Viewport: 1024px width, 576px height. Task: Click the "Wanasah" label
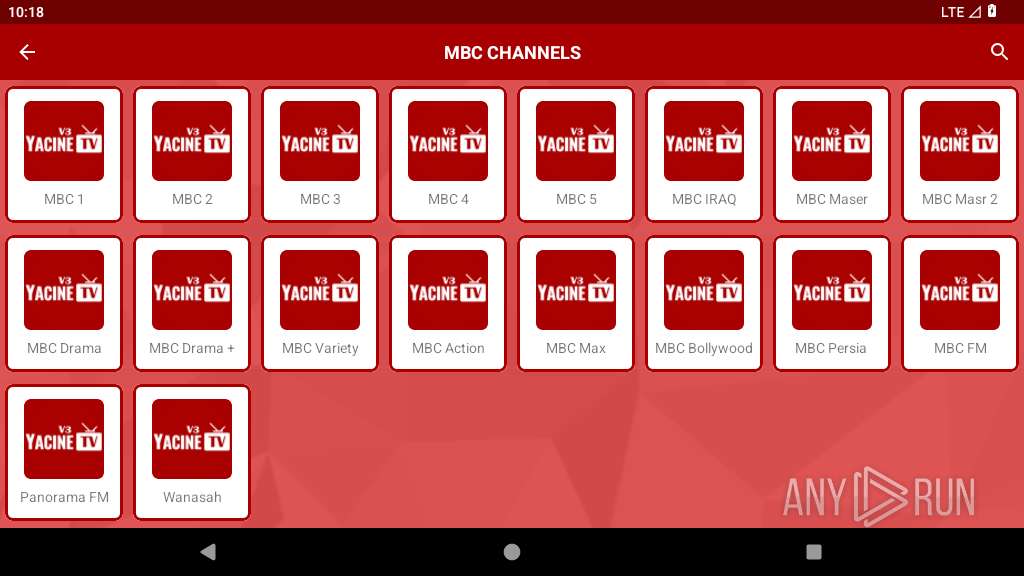pos(192,497)
